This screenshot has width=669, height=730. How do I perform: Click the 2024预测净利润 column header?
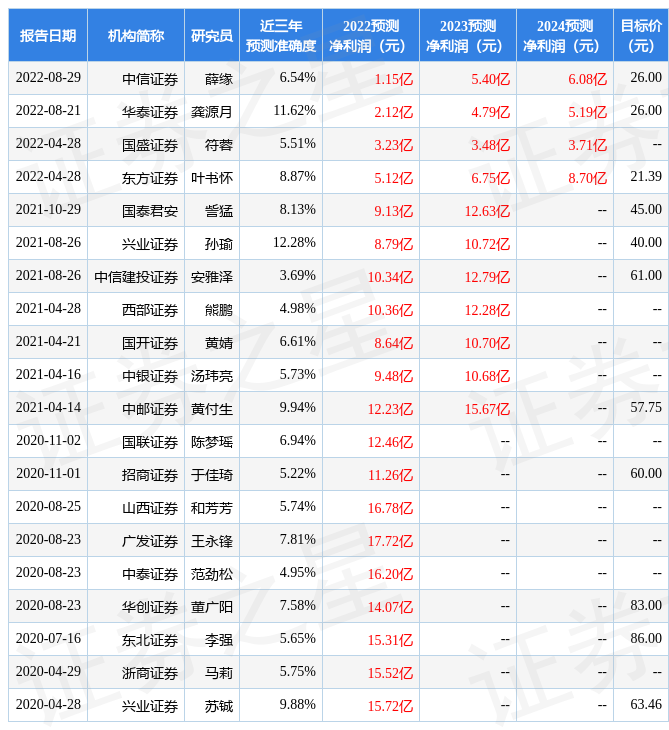tap(565, 35)
